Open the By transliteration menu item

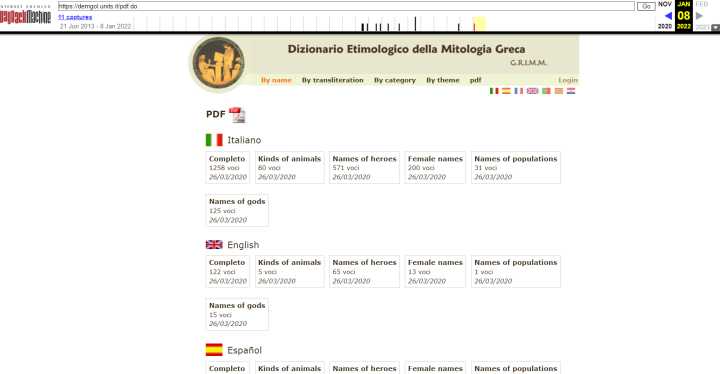coord(332,80)
